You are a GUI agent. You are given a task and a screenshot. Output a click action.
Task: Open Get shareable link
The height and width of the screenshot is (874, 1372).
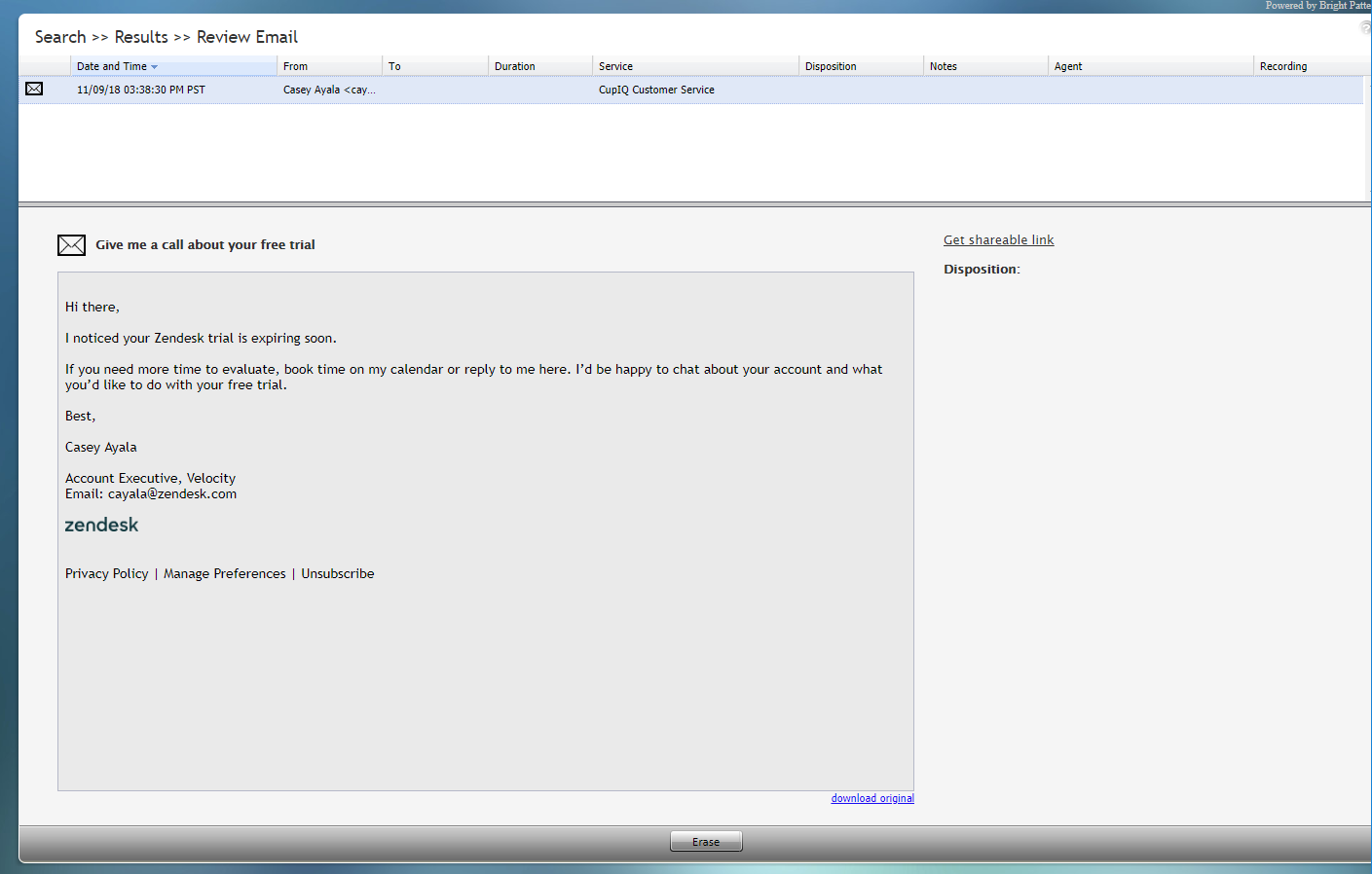pos(999,240)
